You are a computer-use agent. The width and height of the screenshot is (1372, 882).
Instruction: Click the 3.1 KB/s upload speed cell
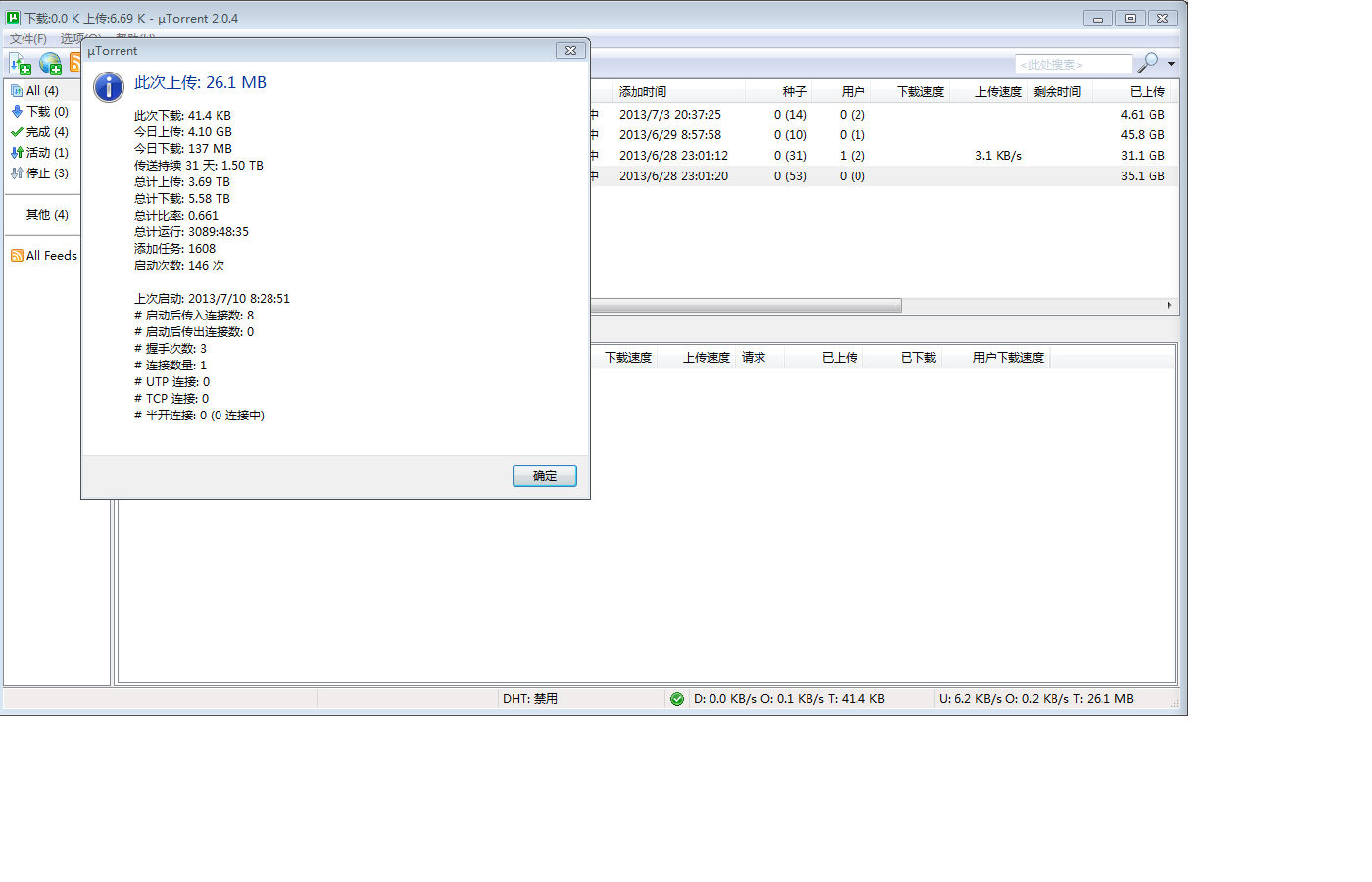point(999,156)
